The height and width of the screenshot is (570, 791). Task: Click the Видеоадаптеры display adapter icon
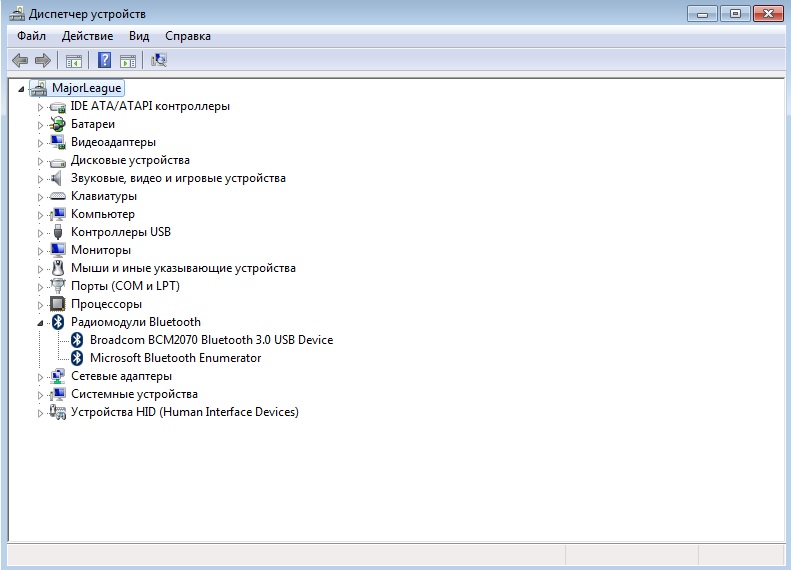click(58, 142)
